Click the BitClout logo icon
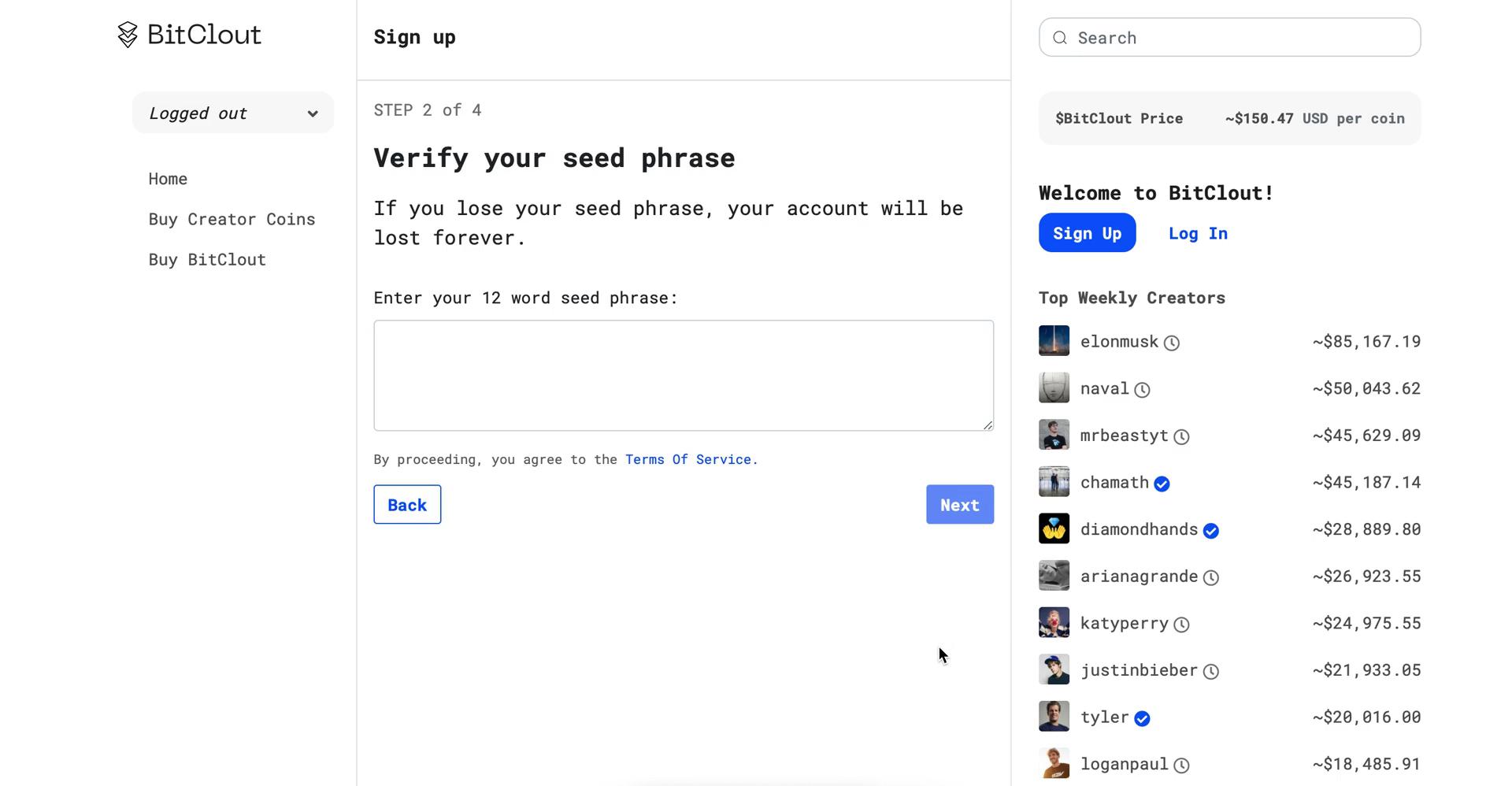The image size is (1512, 786). [x=127, y=35]
